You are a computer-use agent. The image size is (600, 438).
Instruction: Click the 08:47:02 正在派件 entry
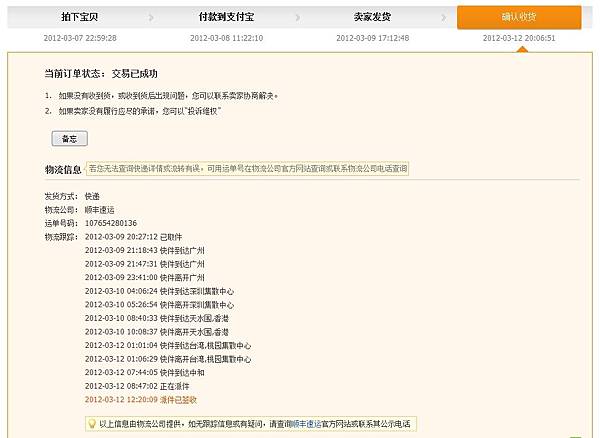[137, 386]
